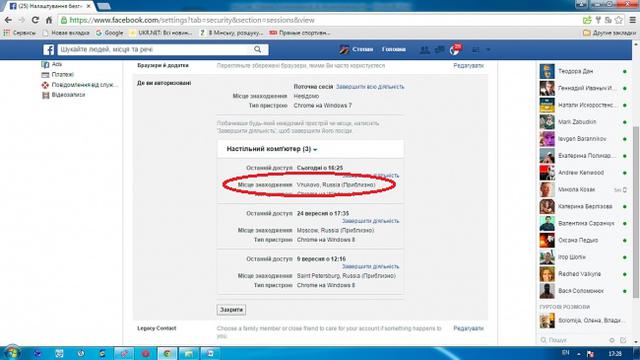Reload the page with the refresh icon
Viewport: 640px width, 360px height.
pyautogui.click(x=35, y=20)
